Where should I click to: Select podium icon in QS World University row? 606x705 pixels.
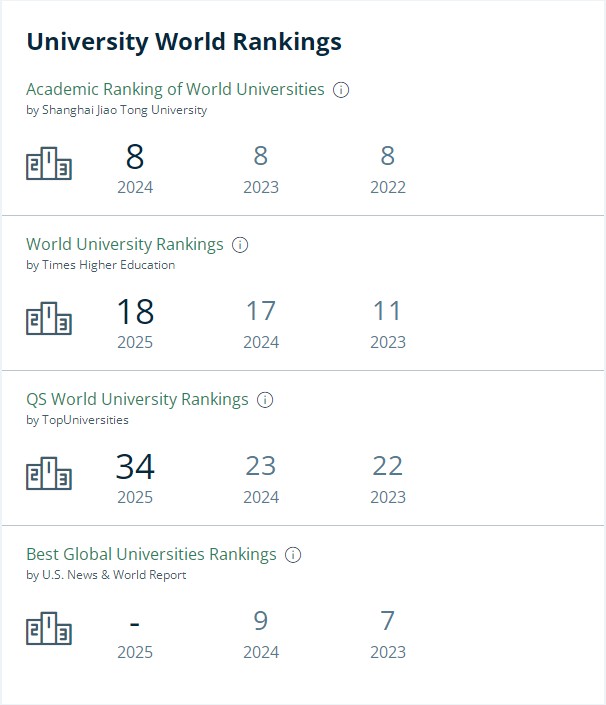click(x=49, y=474)
